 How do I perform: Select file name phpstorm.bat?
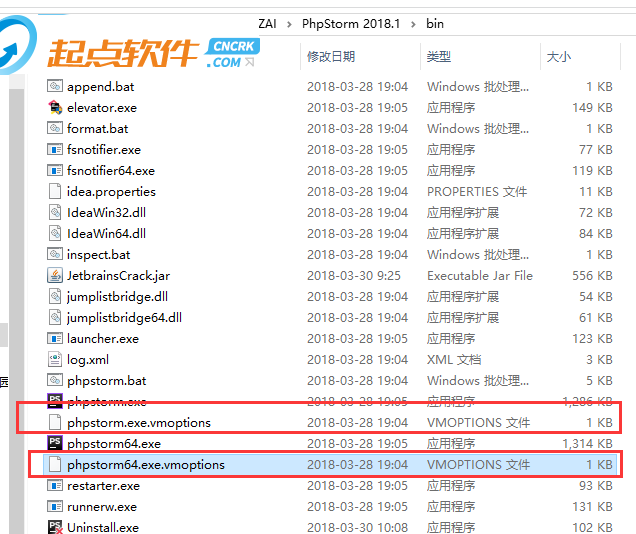point(106,381)
